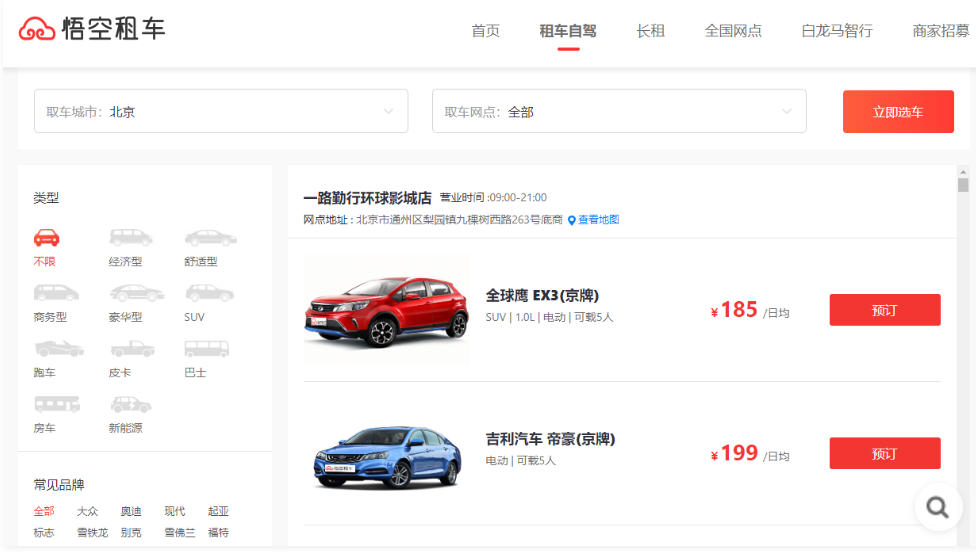Open the 商家招募 nav item

(941, 30)
